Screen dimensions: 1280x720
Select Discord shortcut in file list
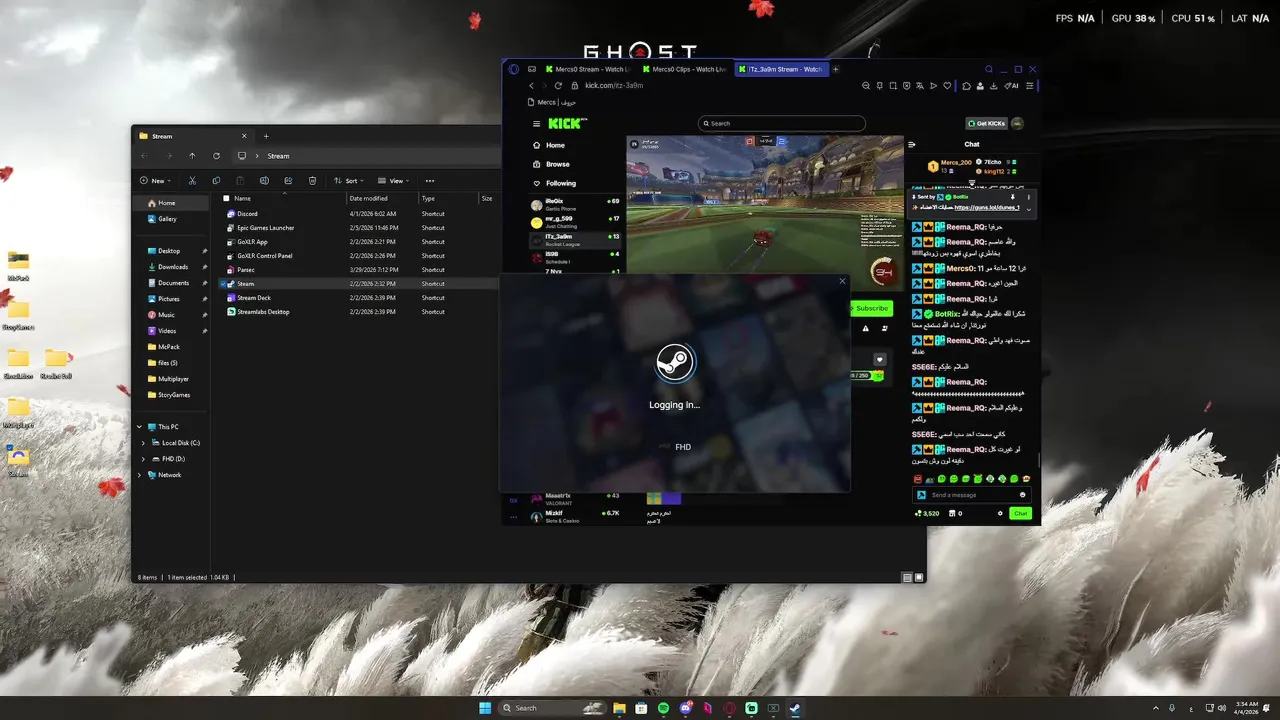[x=247, y=214]
